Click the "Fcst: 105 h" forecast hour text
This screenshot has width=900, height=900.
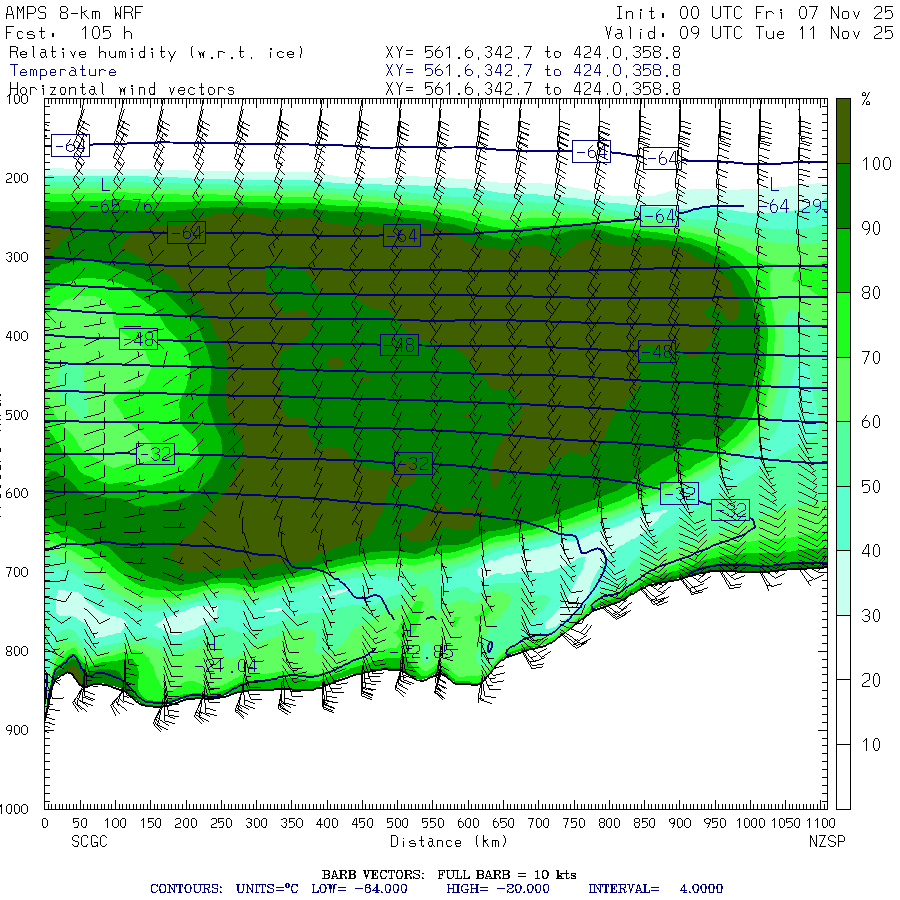point(69,33)
